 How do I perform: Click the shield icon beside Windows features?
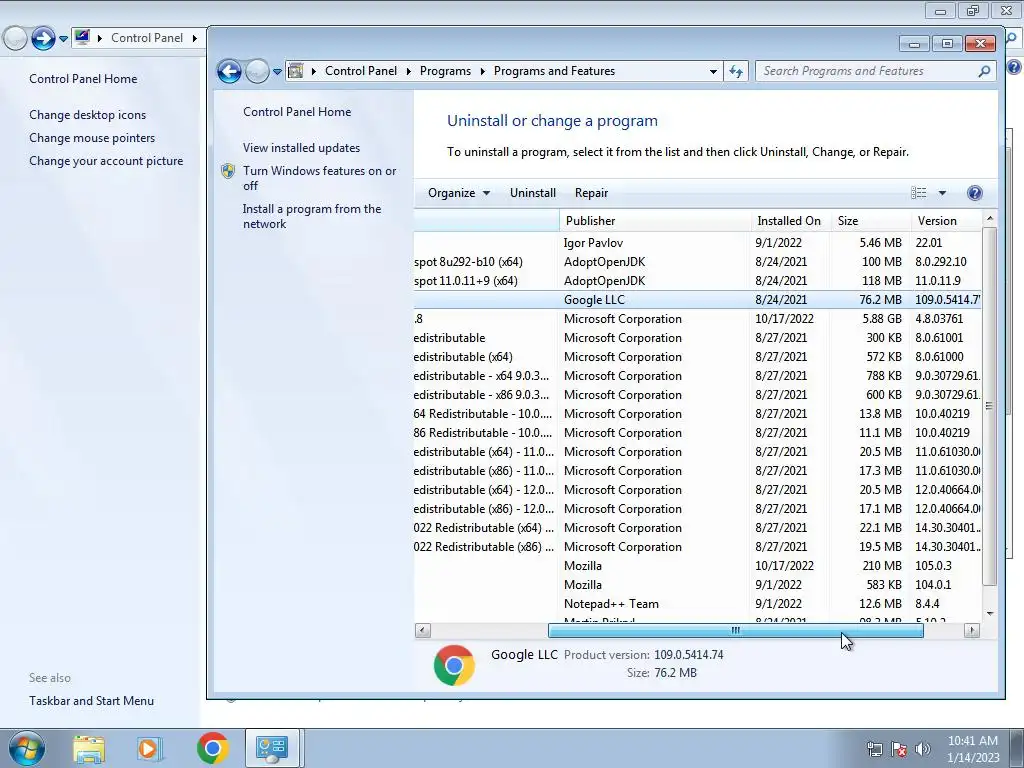[x=228, y=171]
